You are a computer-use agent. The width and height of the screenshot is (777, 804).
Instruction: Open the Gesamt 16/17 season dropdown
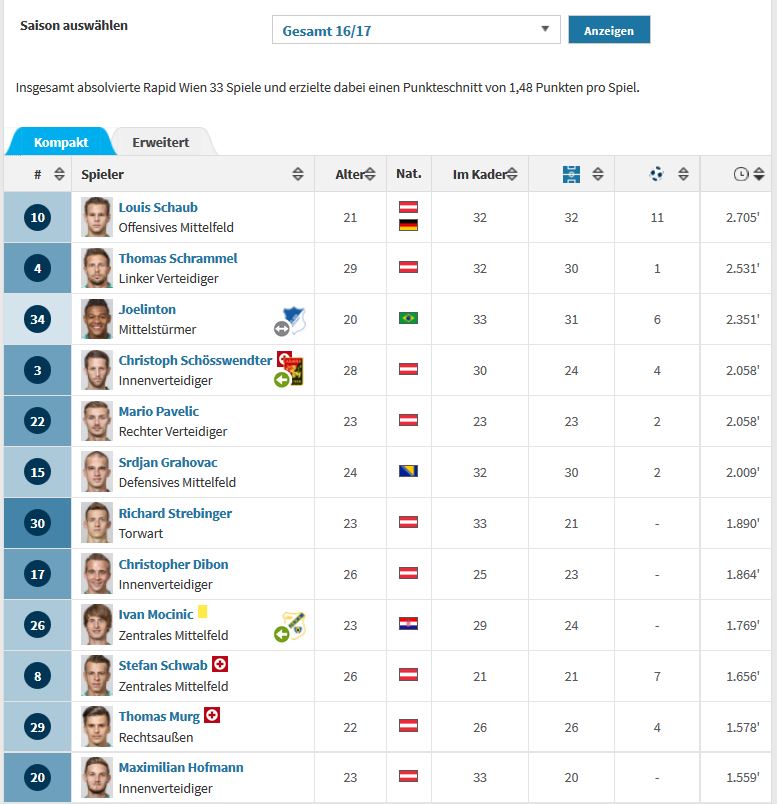coord(416,30)
